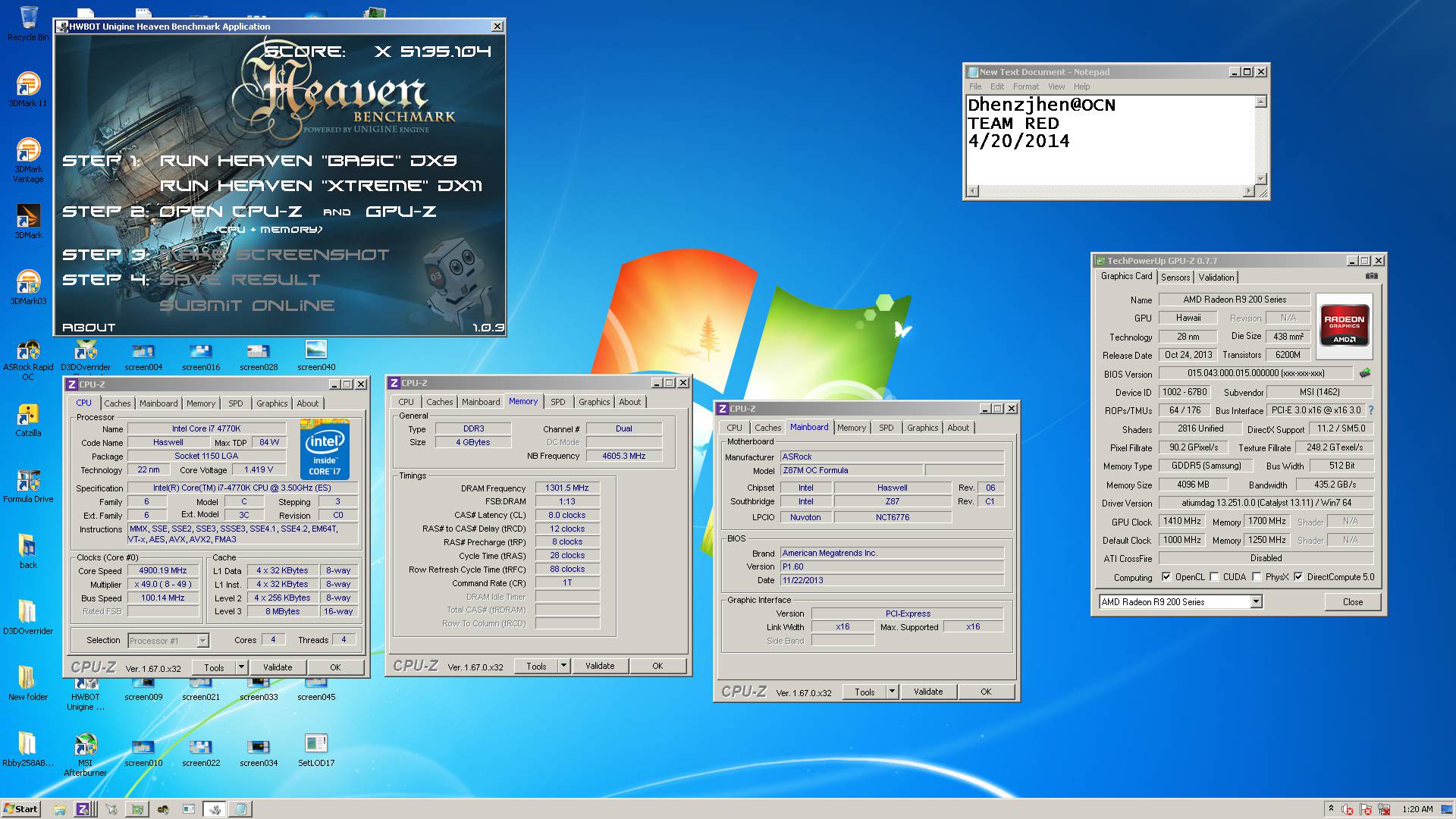Click Close button in GPU-Z

[x=1353, y=602]
